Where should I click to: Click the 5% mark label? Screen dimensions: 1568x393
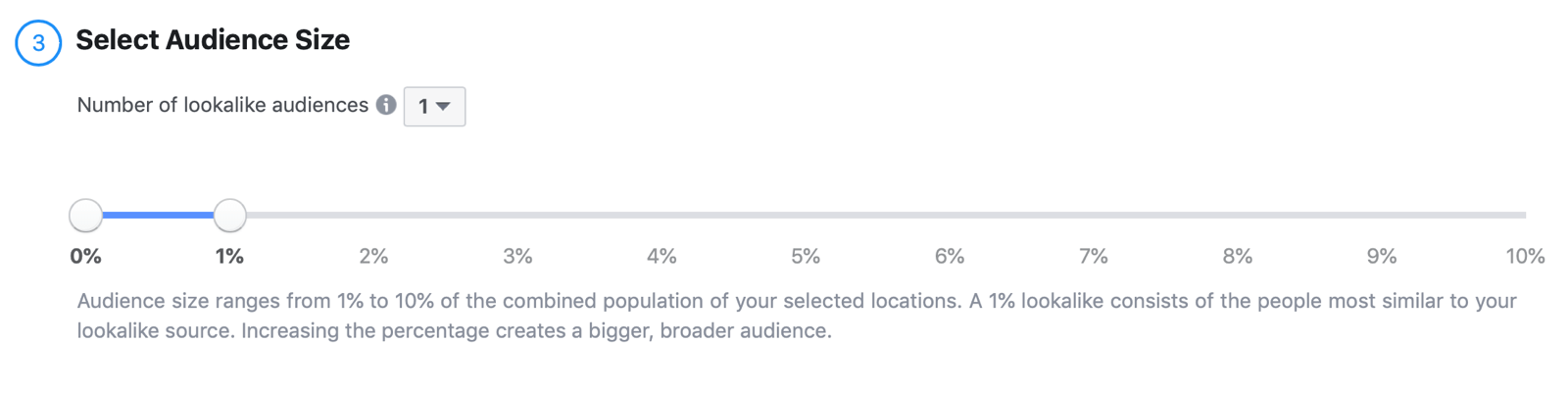point(806,257)
